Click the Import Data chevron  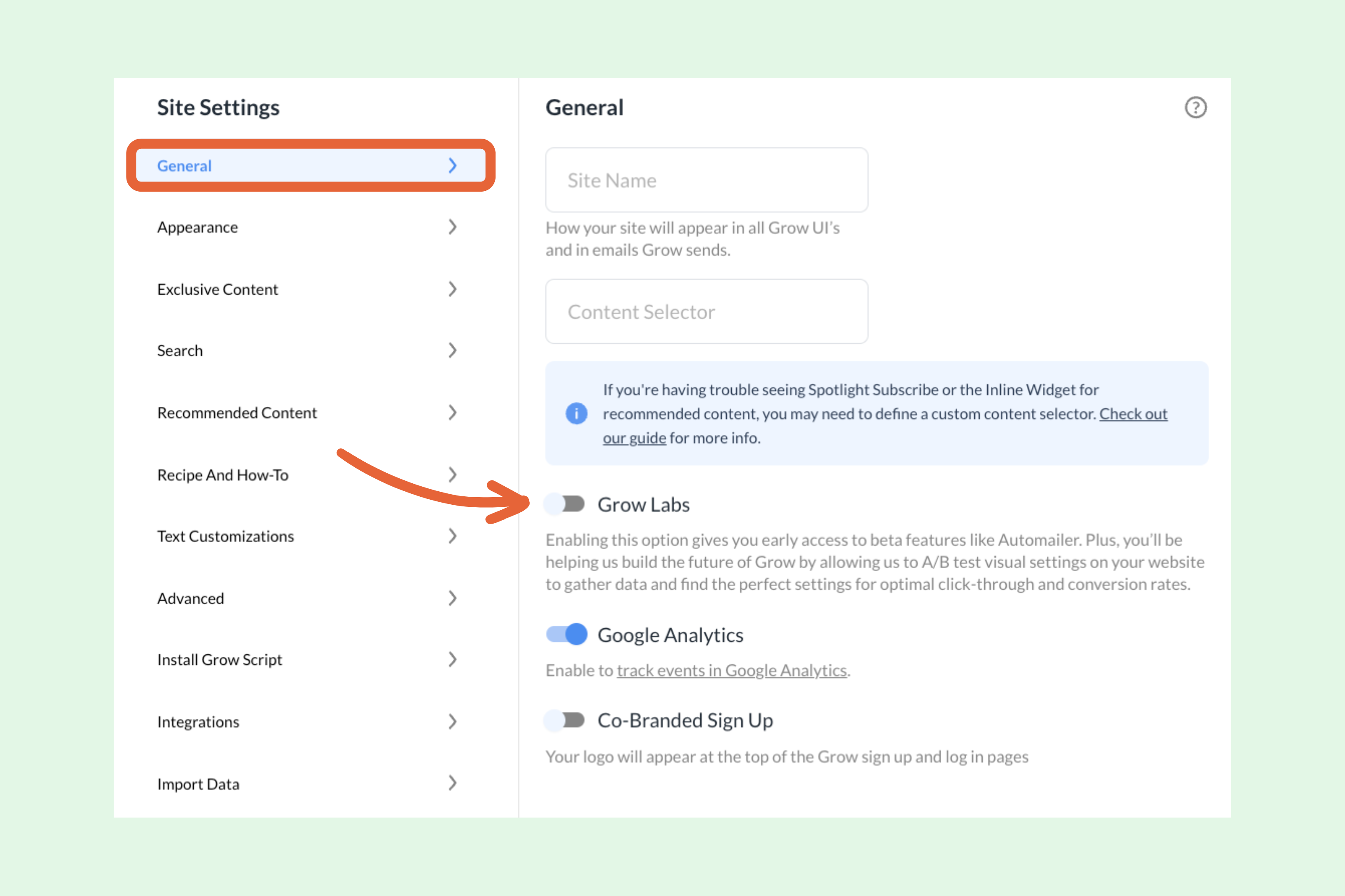pos(453,783)
